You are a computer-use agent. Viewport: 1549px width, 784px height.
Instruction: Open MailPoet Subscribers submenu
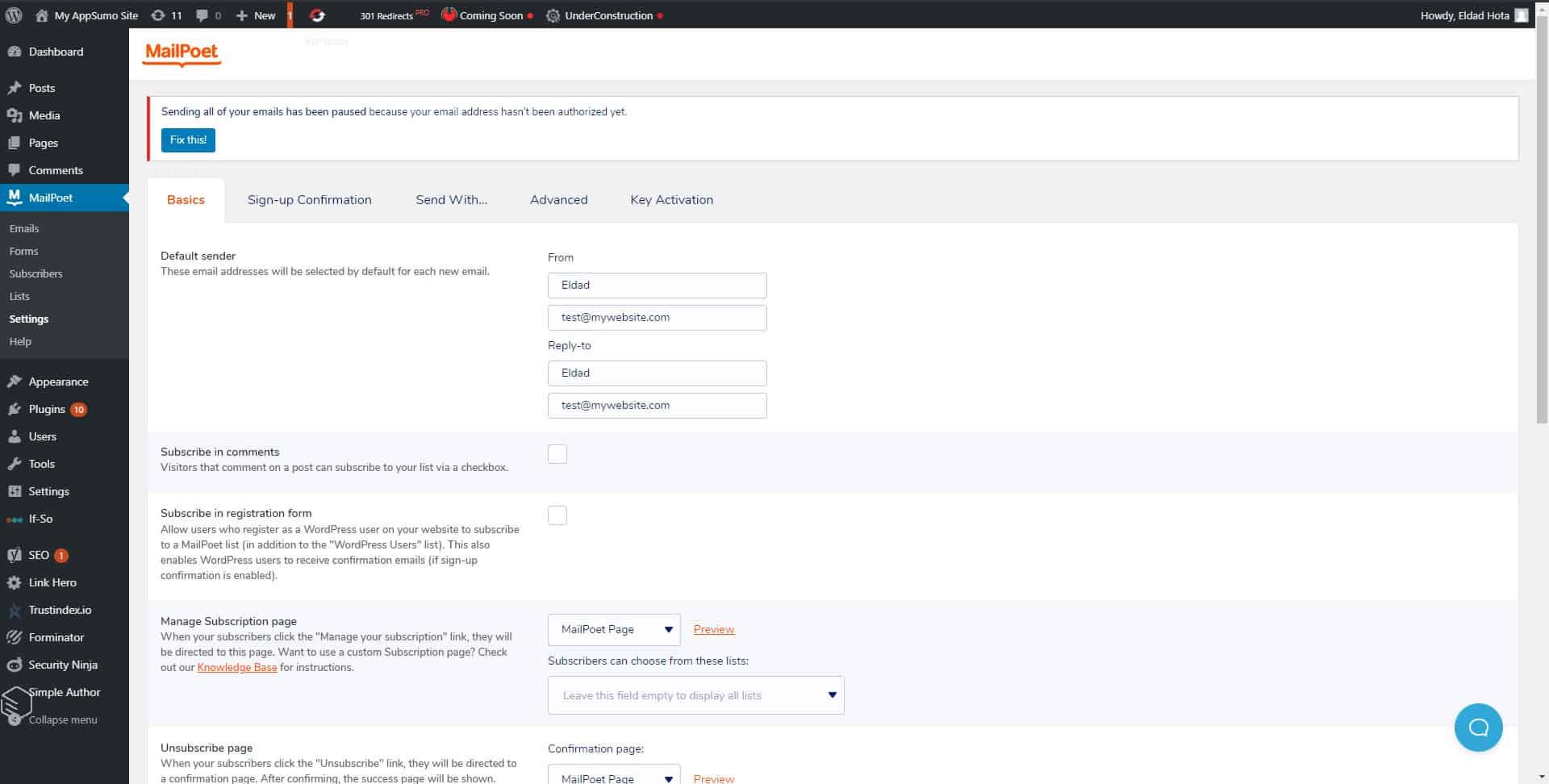click(x=35, y=274)
